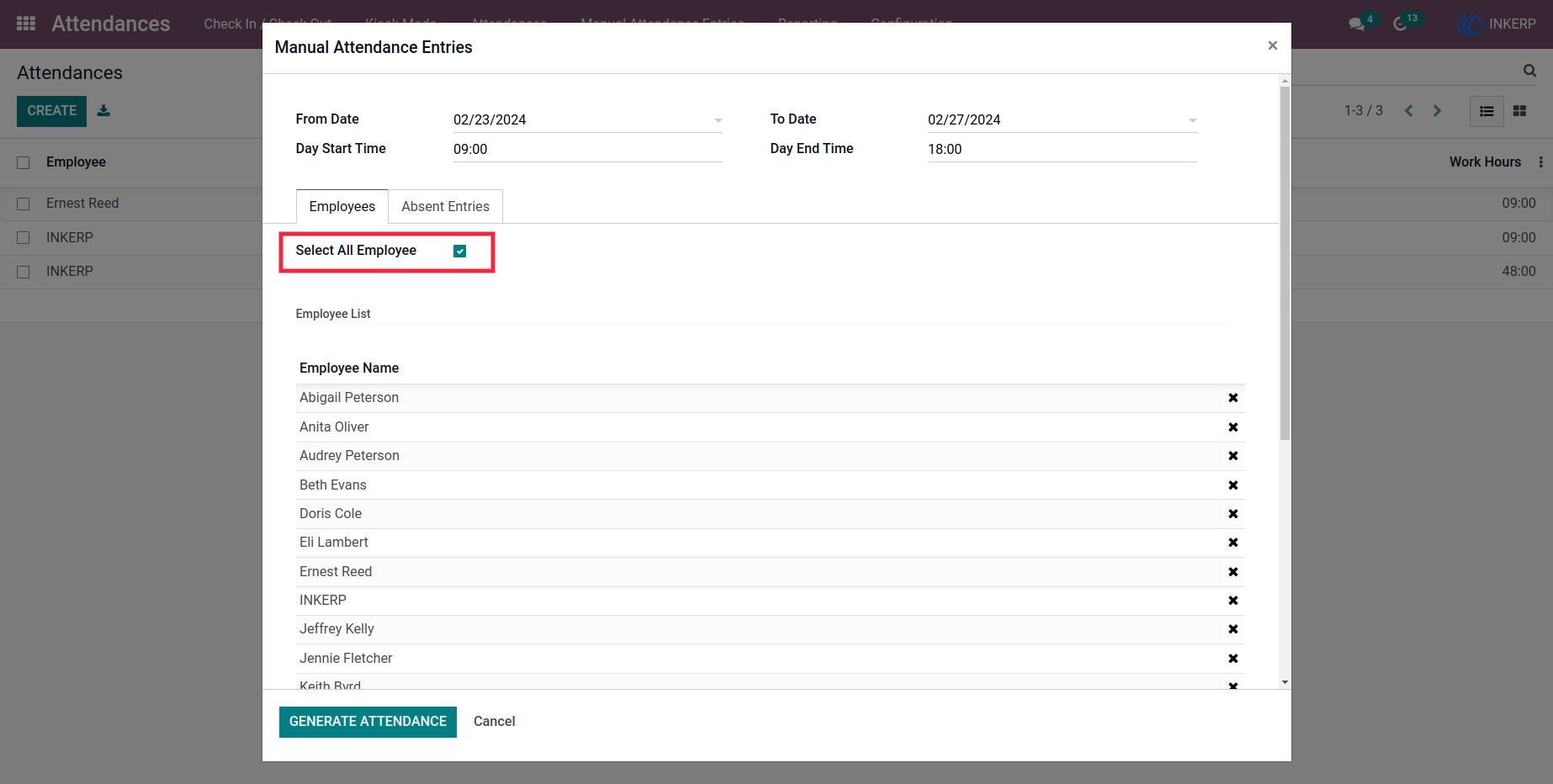Click the scrollbar down arrow
Image resolution: width=1553 pixels, height=784 pixels.
pyautogui.click(x=1285, y=682)
